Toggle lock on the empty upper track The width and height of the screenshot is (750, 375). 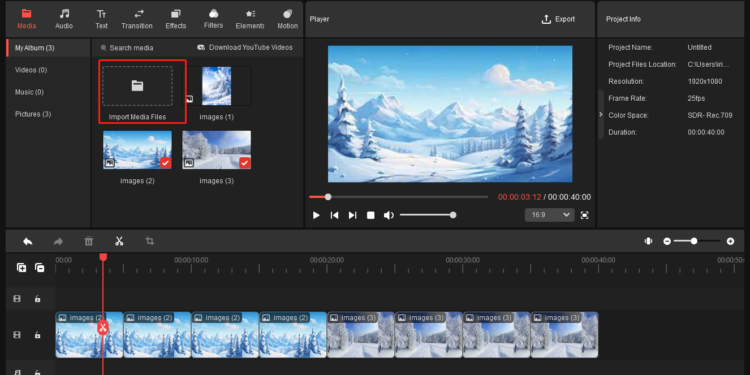point(37,299)
